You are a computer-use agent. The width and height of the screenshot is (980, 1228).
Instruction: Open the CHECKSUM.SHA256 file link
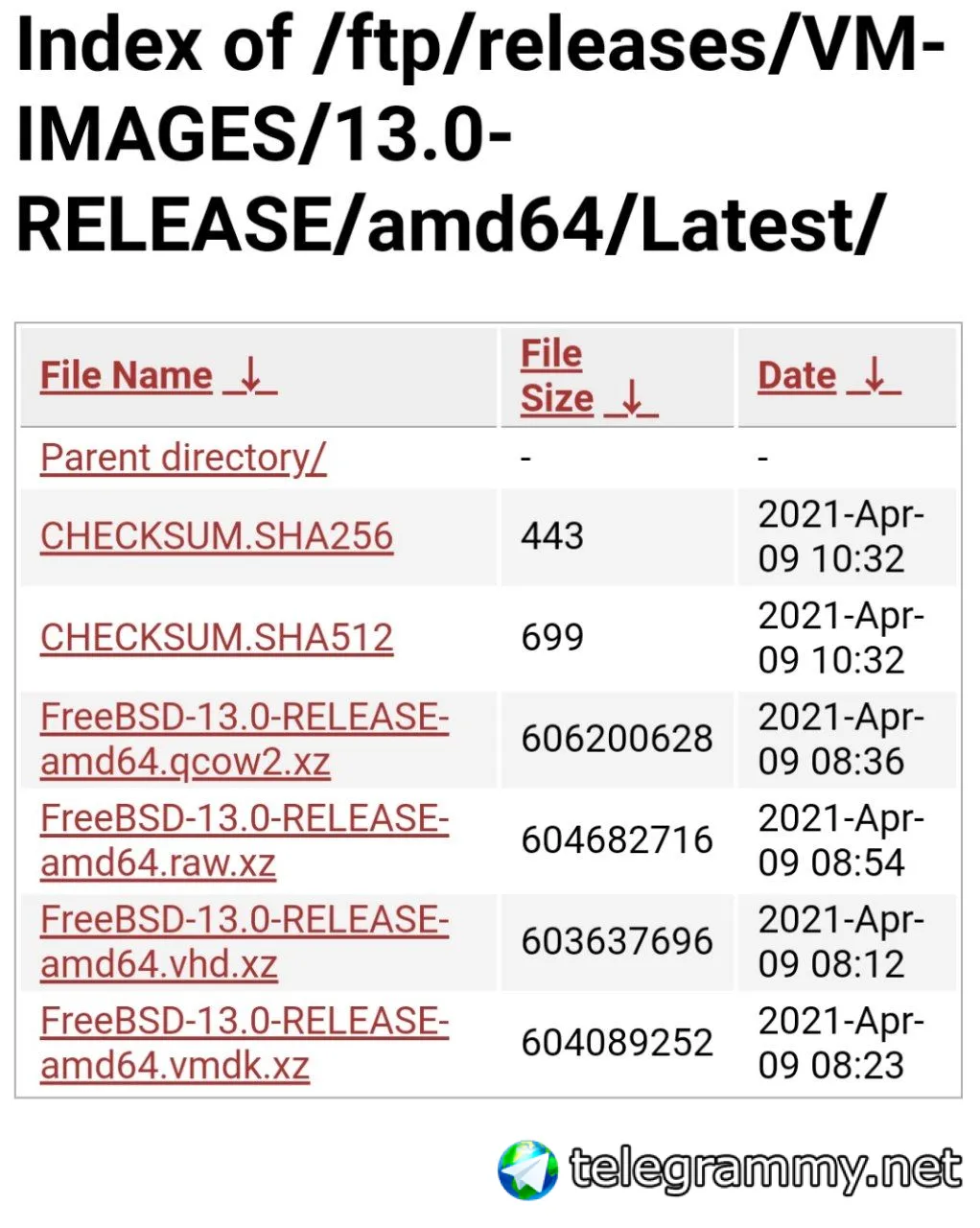(217, 536)
